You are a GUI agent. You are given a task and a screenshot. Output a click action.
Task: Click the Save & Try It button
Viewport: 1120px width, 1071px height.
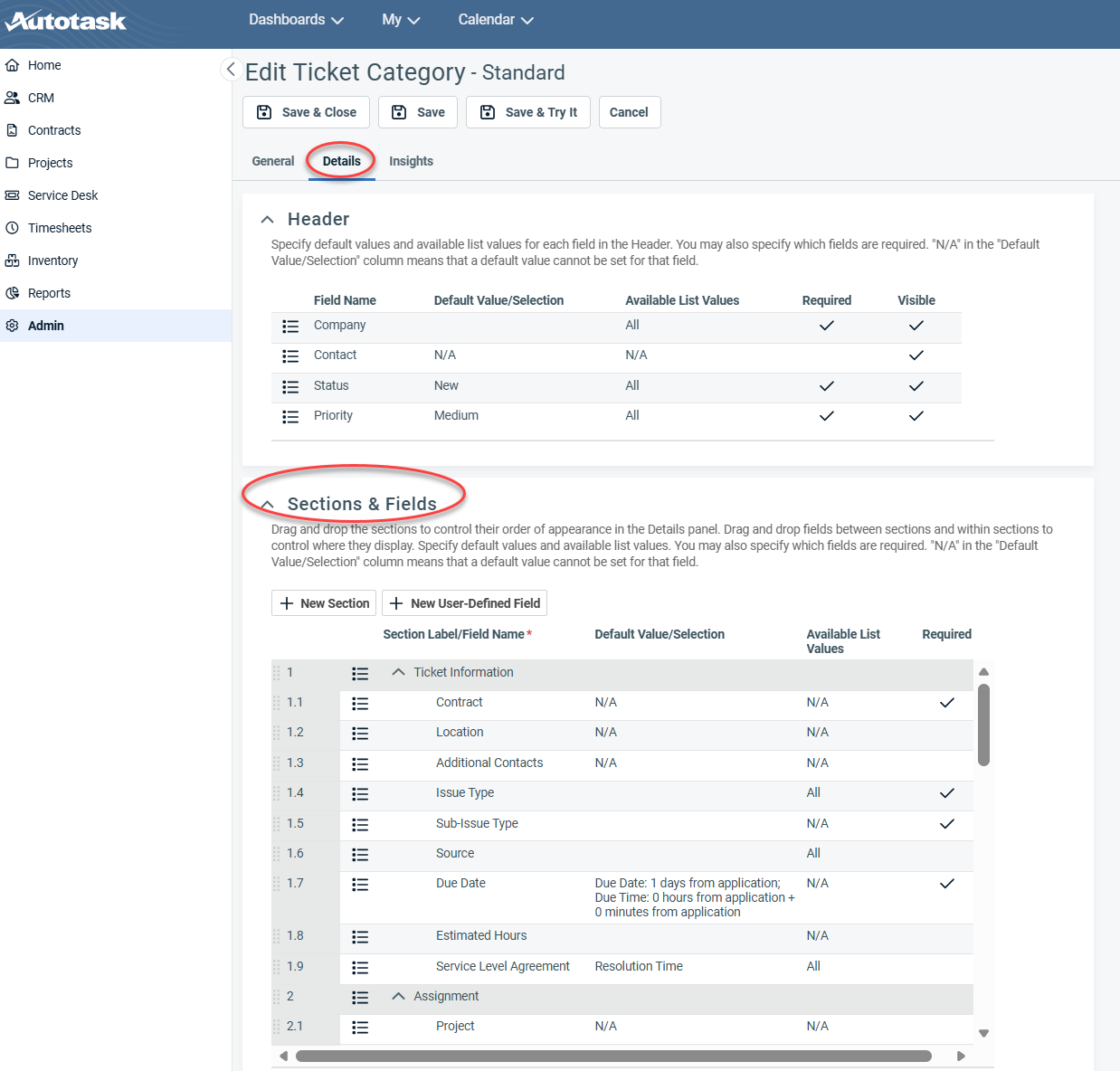(x=527, y=112)
